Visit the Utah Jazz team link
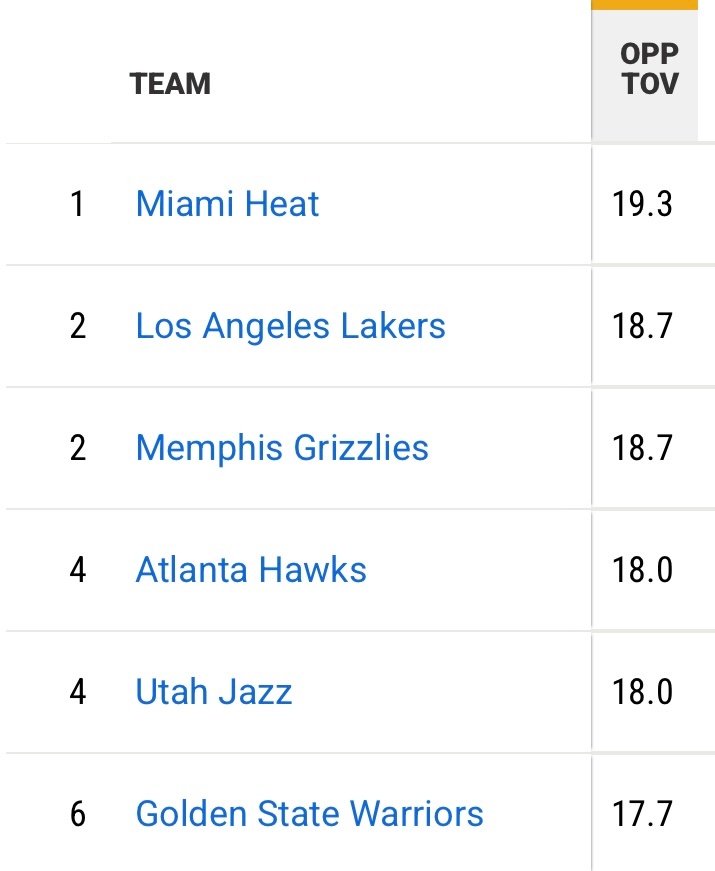This screenshot has width=715, height=871. click(x=214, y=692)
